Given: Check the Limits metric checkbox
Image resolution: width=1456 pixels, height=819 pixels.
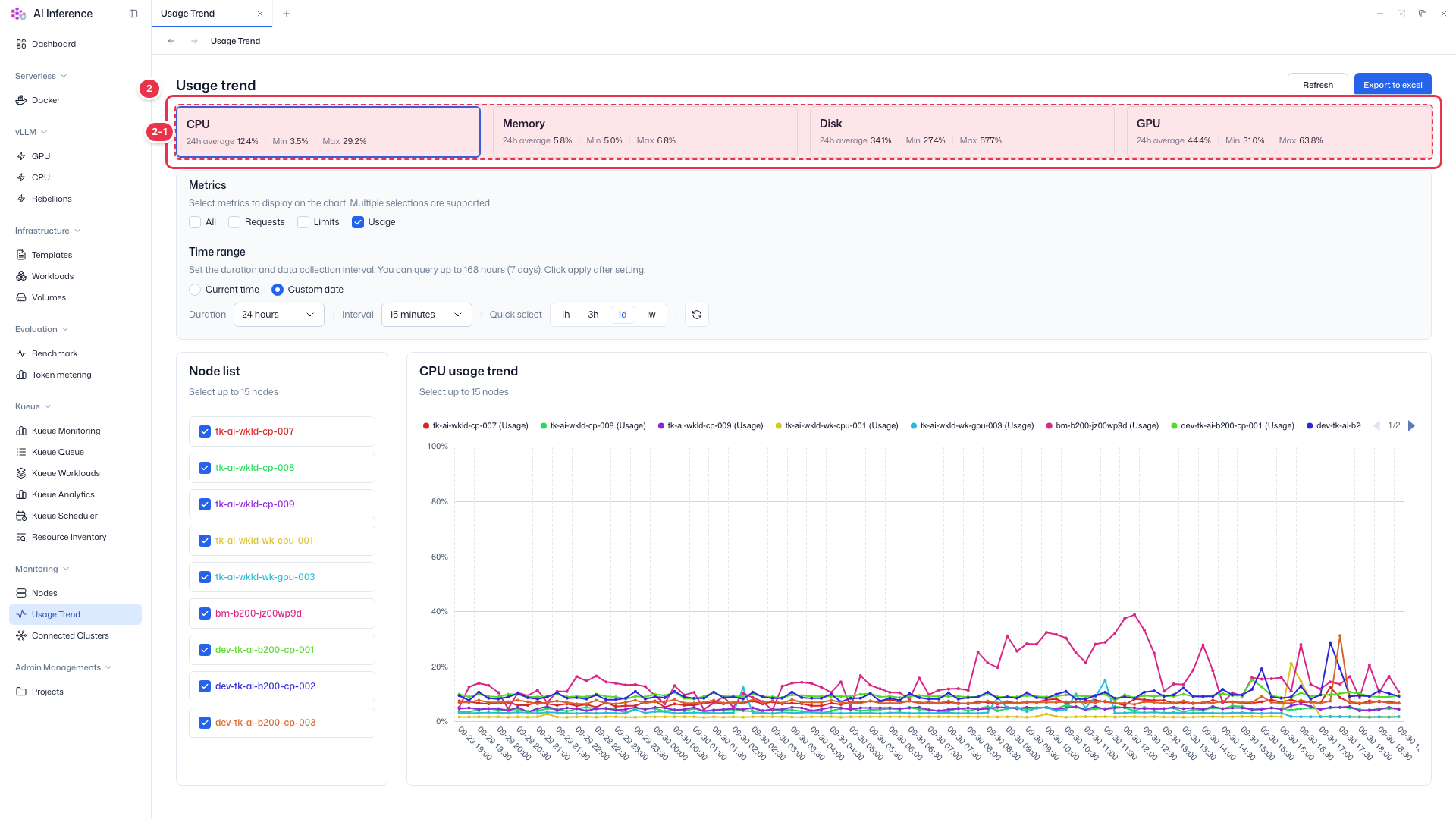Looking at the screenshot, I should click(303, 222).
